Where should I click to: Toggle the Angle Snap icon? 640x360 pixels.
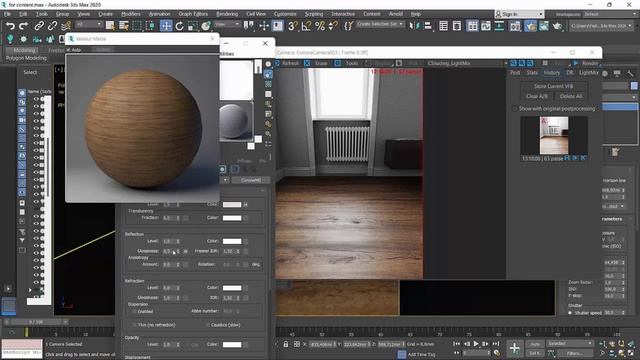[x=306, y=26]
